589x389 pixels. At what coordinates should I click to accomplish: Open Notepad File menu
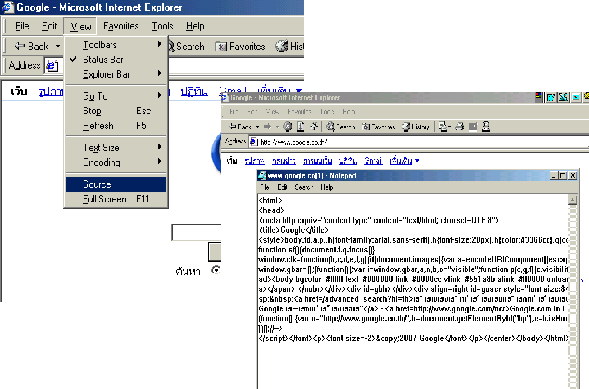click(x=265, y=187)
